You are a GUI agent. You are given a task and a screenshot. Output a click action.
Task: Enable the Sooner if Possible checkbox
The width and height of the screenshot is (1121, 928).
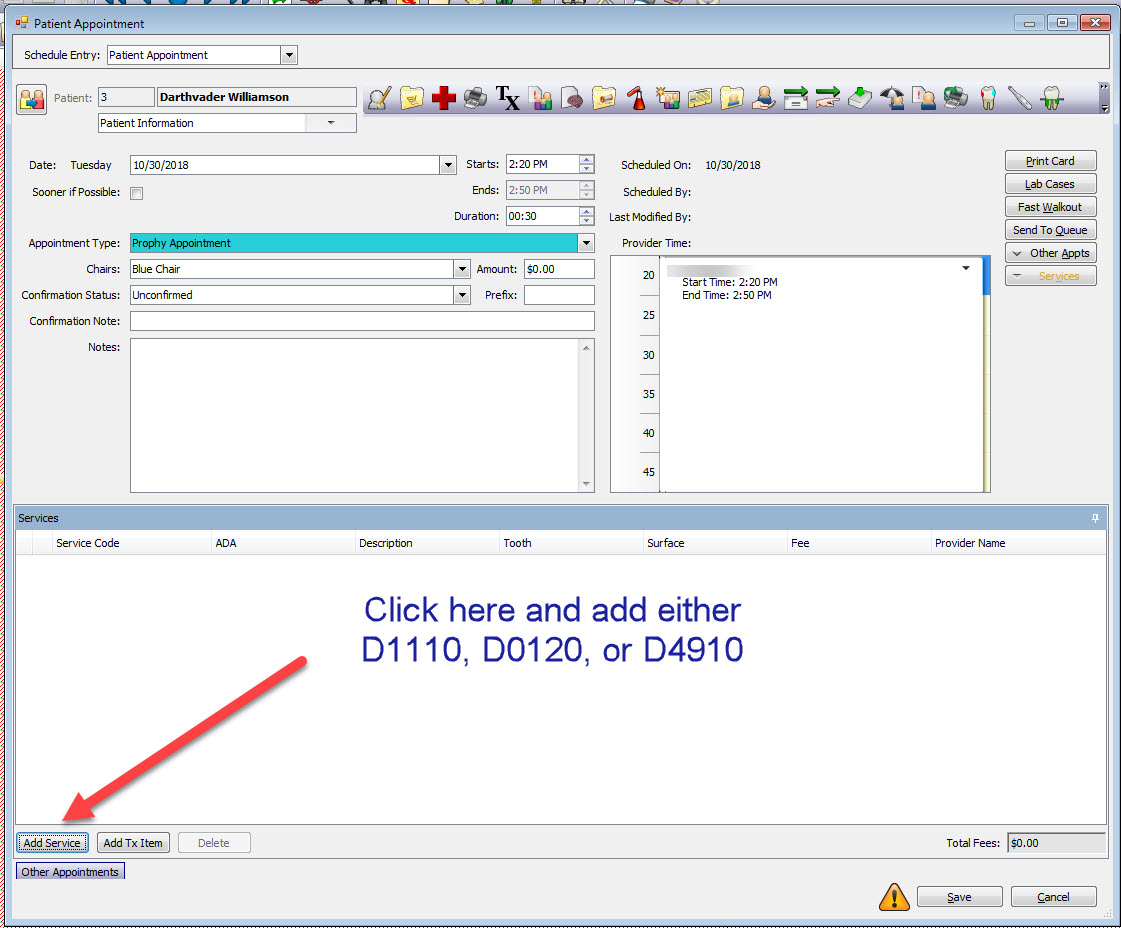pyautogui.click(x=137, y=192)
